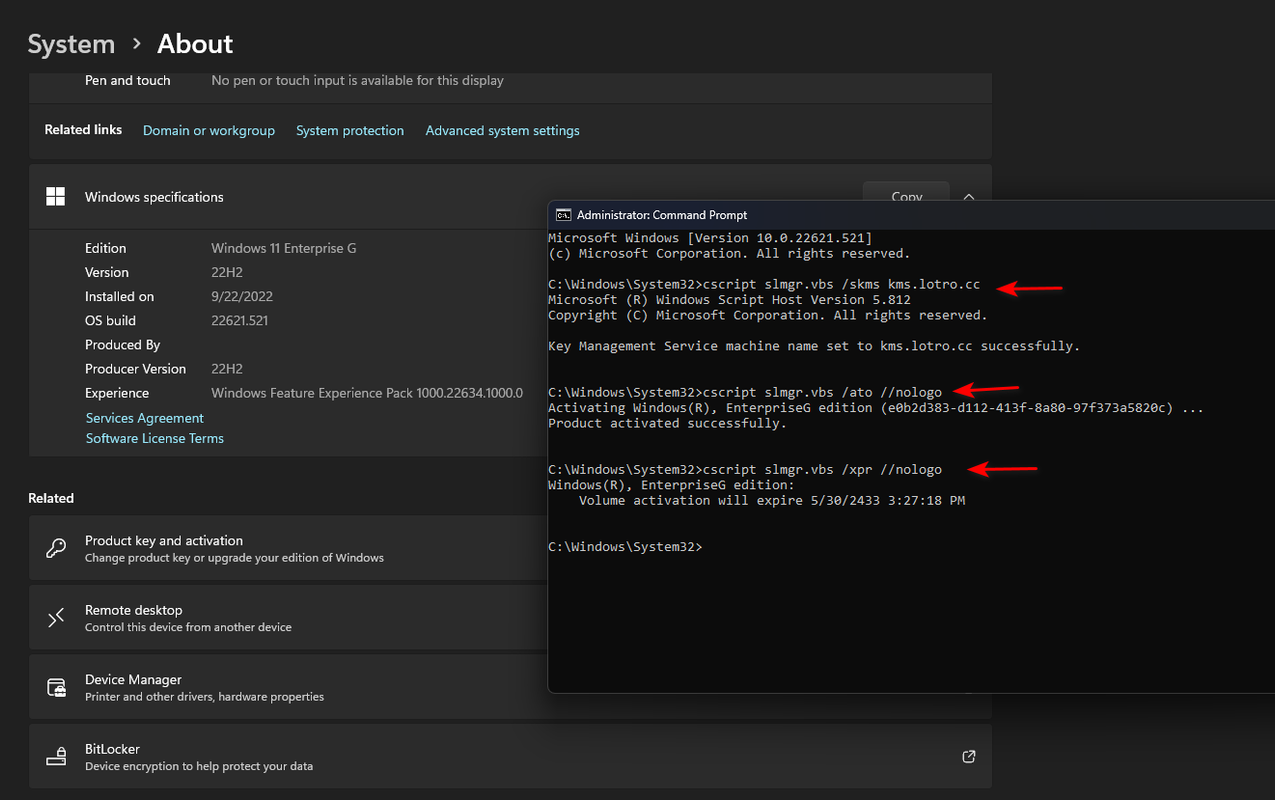Click 'No pen or touch input is available' text
The height and width of the screenshot is (800, 1275).
click(358, 80)
